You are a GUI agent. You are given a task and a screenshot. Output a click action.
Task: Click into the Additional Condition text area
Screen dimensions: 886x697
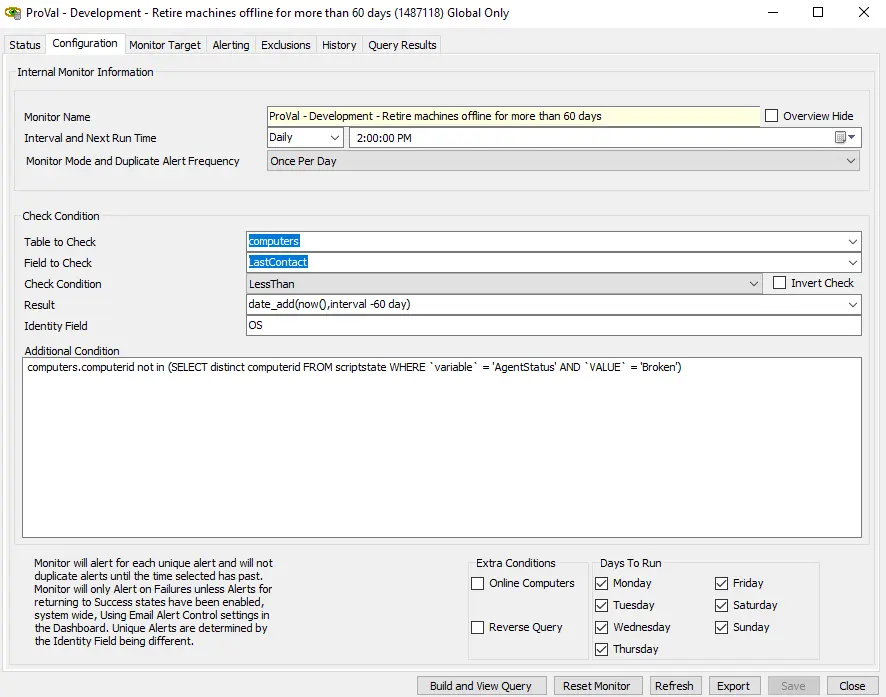[441, 450]
